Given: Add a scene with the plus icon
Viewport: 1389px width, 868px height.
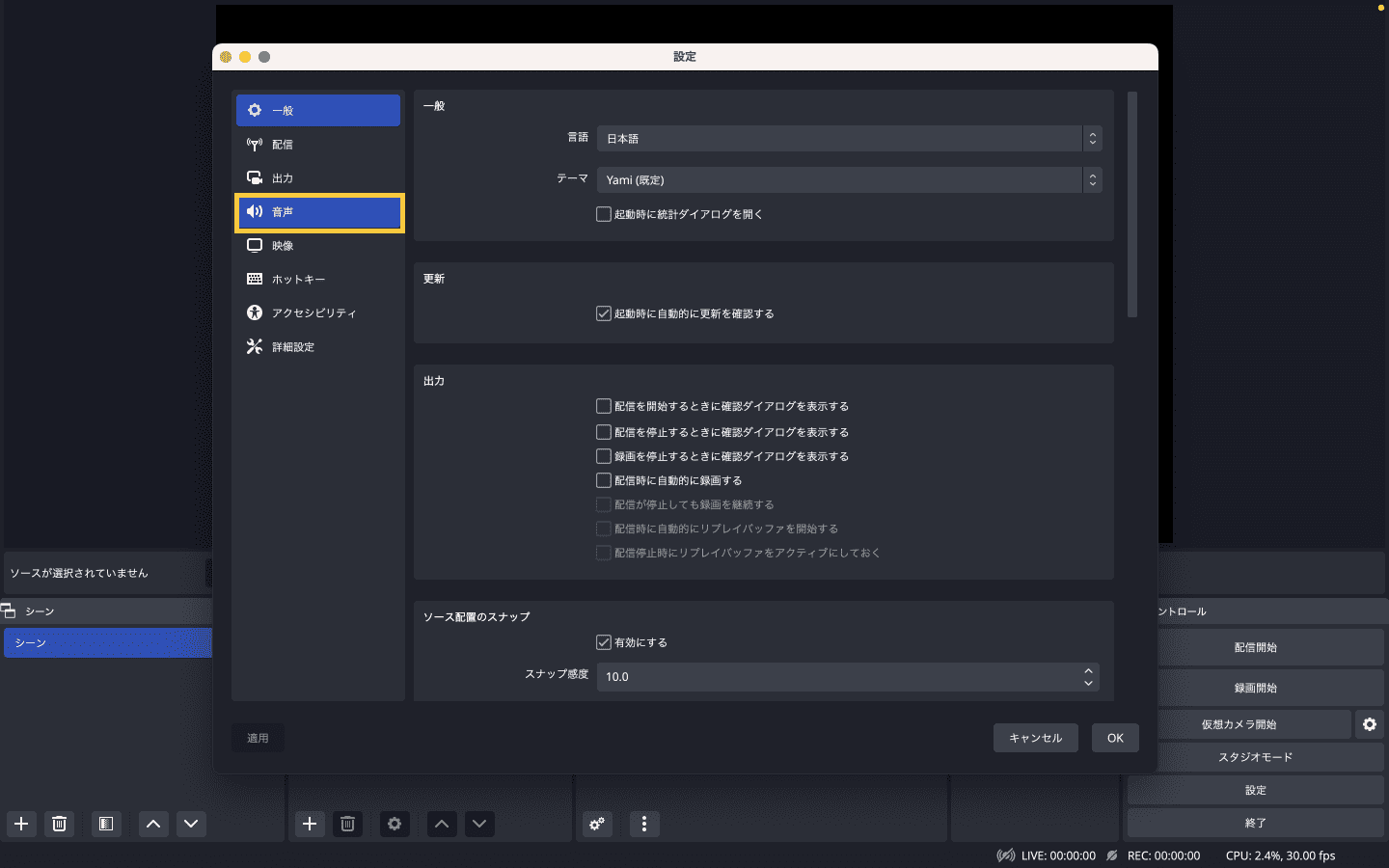Looking at the screenshot, I should click(21, 824).
